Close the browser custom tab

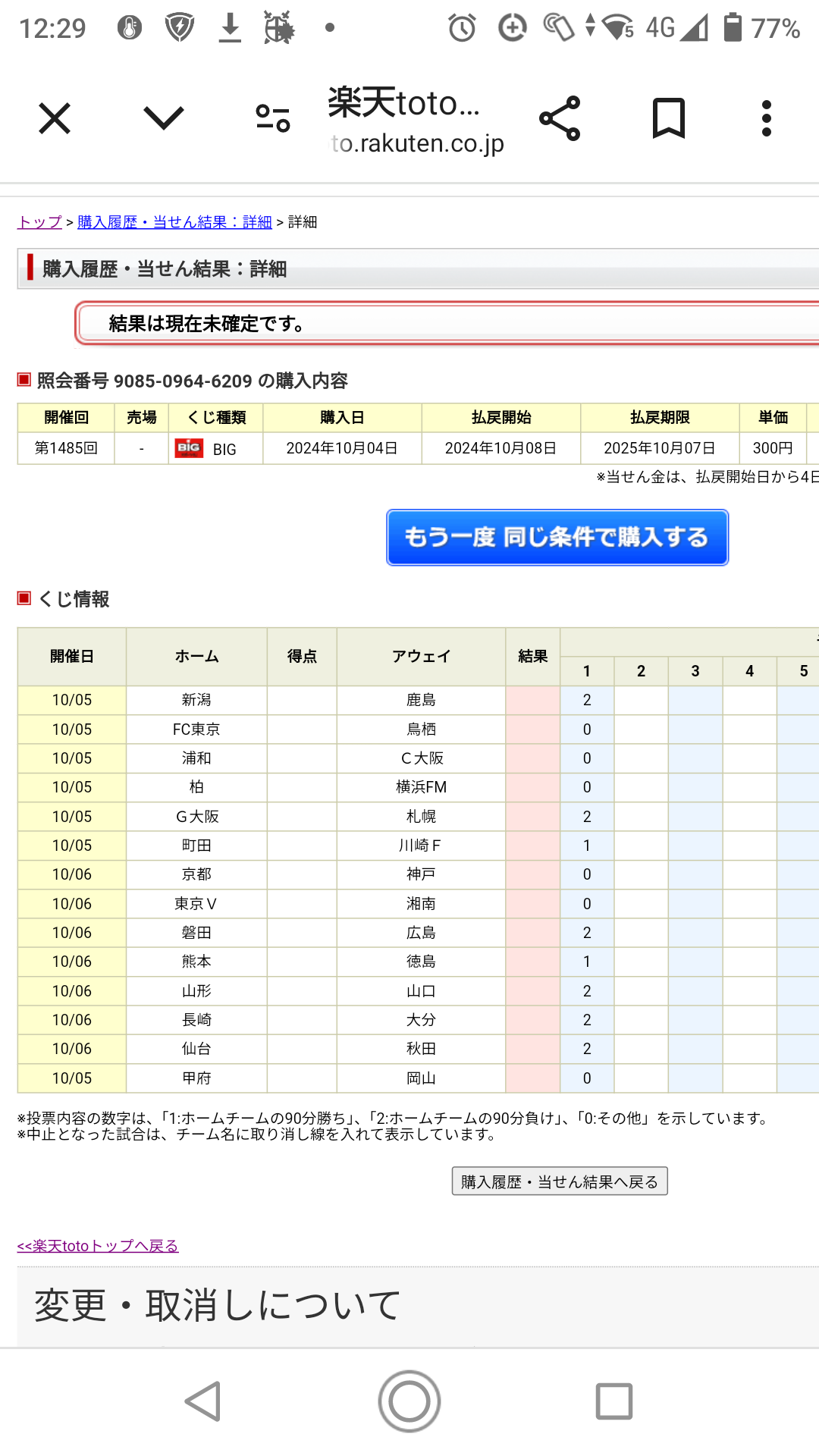tap(55, 119)
